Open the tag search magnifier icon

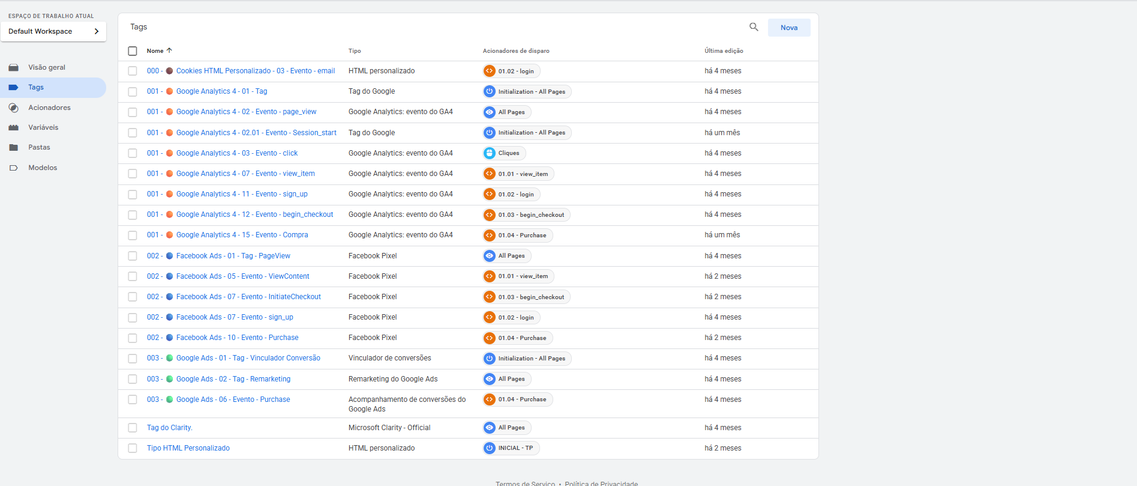tap(753, 27)
